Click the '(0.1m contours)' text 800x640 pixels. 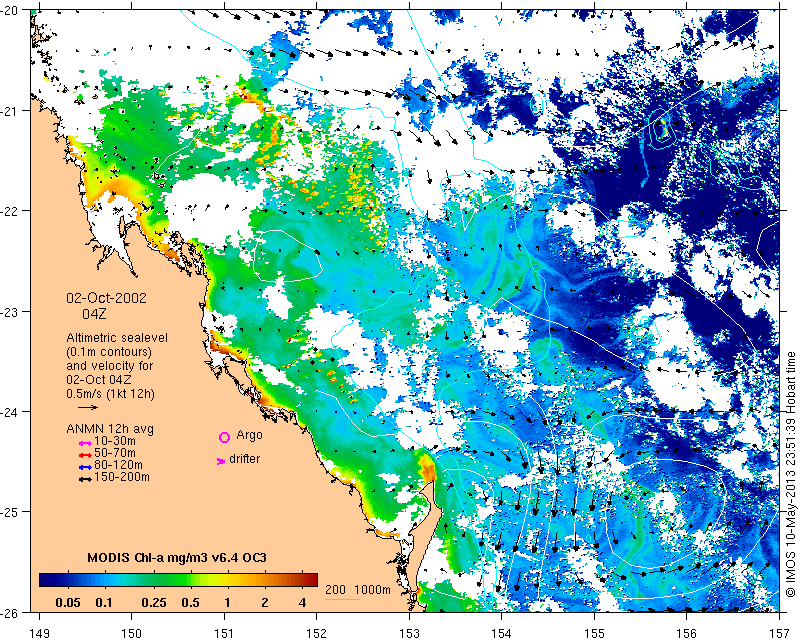coord(109,352)
